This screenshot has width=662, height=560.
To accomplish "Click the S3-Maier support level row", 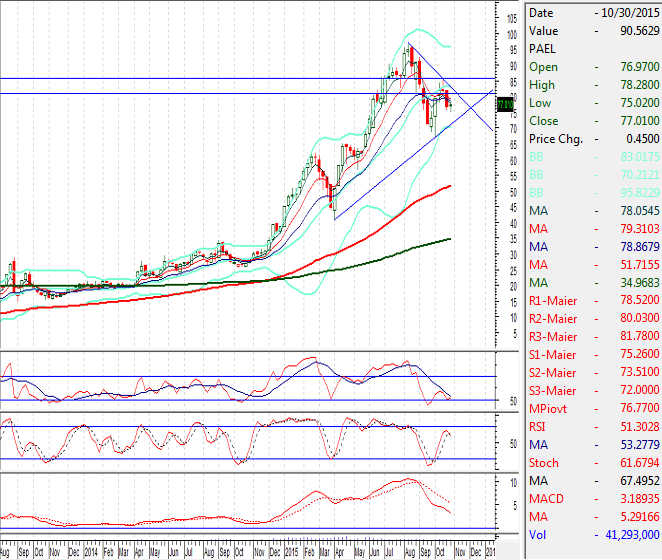I will pyautogui.click(x=592, y=390).
